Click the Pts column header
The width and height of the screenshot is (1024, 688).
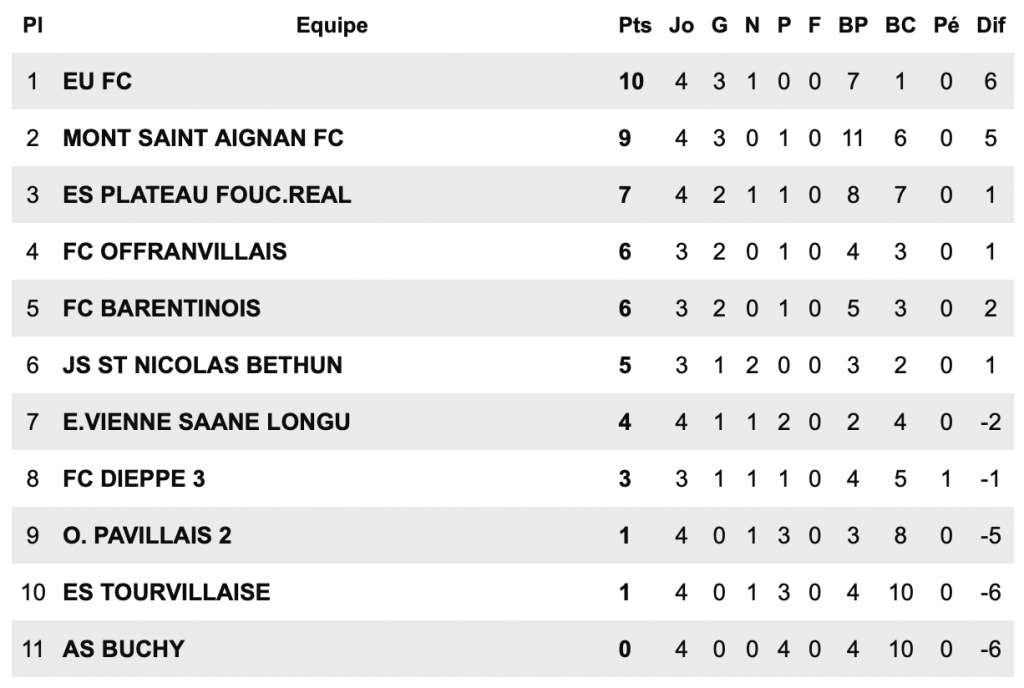634,26
